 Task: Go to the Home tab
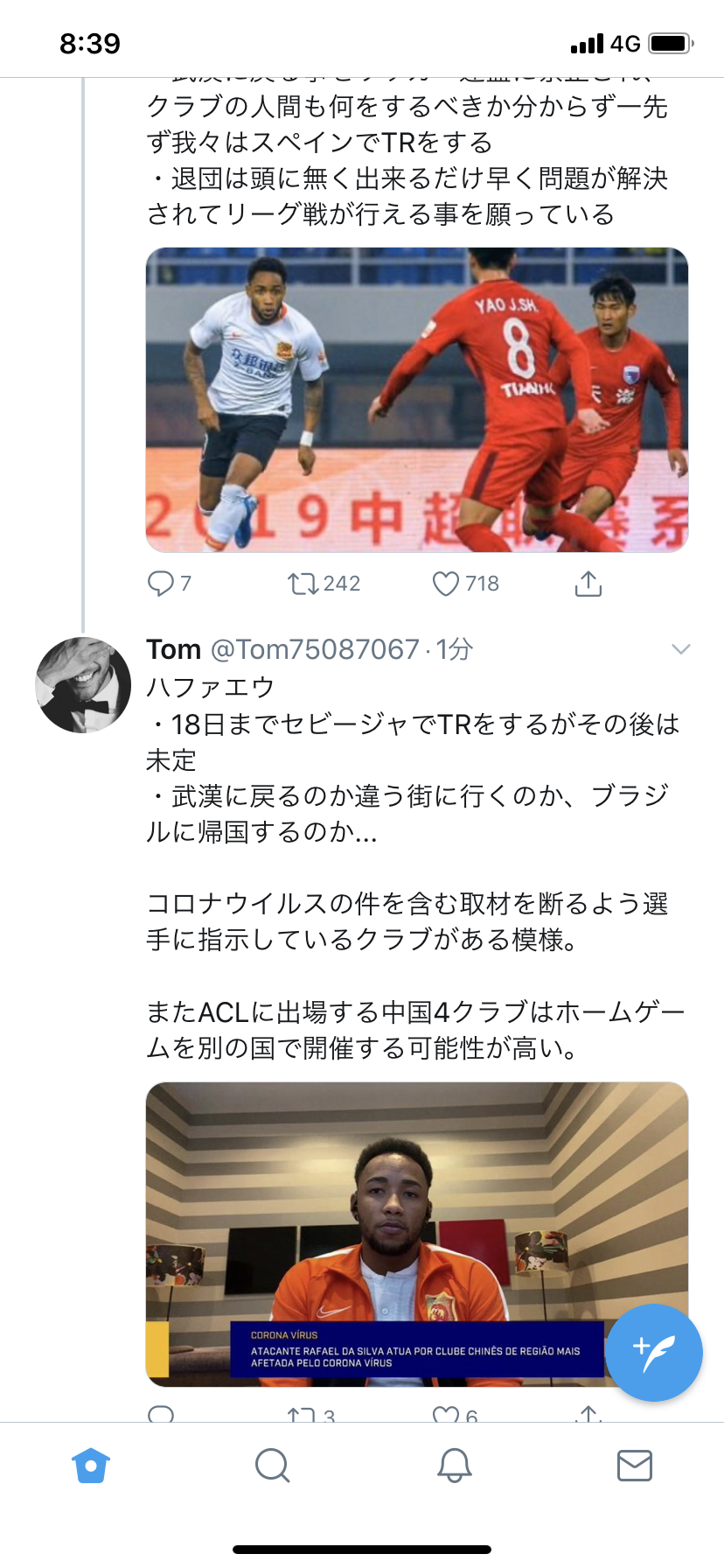tap(91, 1466)
